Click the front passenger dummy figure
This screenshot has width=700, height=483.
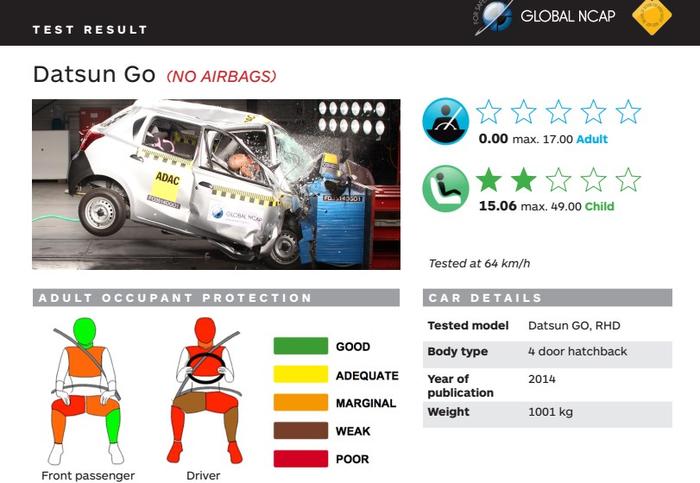coord(86,391)
